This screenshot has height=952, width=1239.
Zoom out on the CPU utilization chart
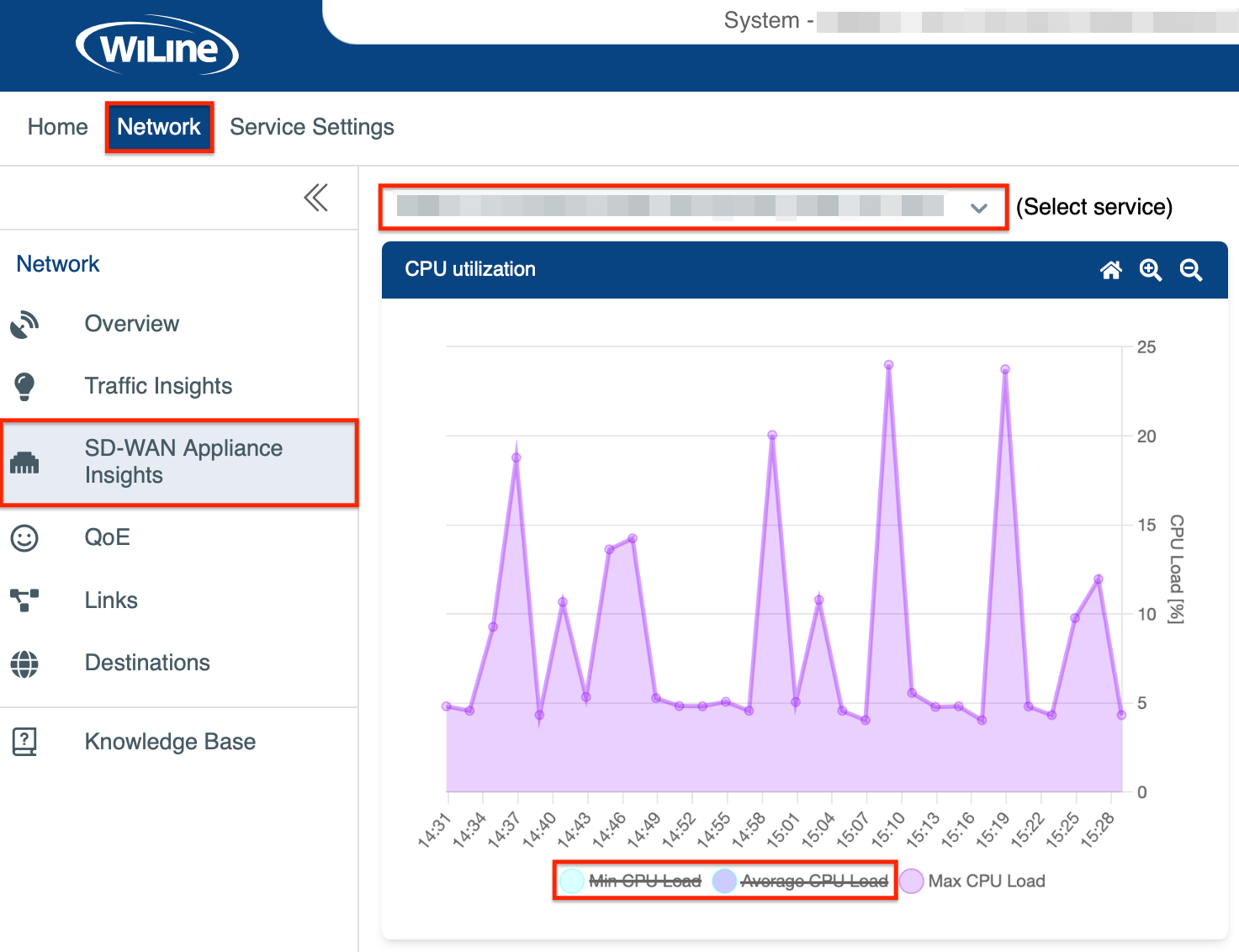point(1190,270)
